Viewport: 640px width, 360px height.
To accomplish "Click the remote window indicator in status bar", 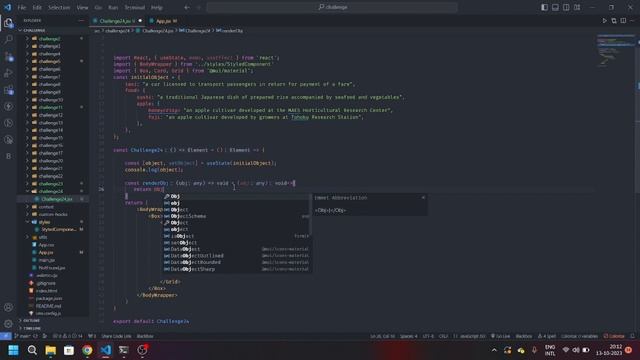I will coord(5,336).
